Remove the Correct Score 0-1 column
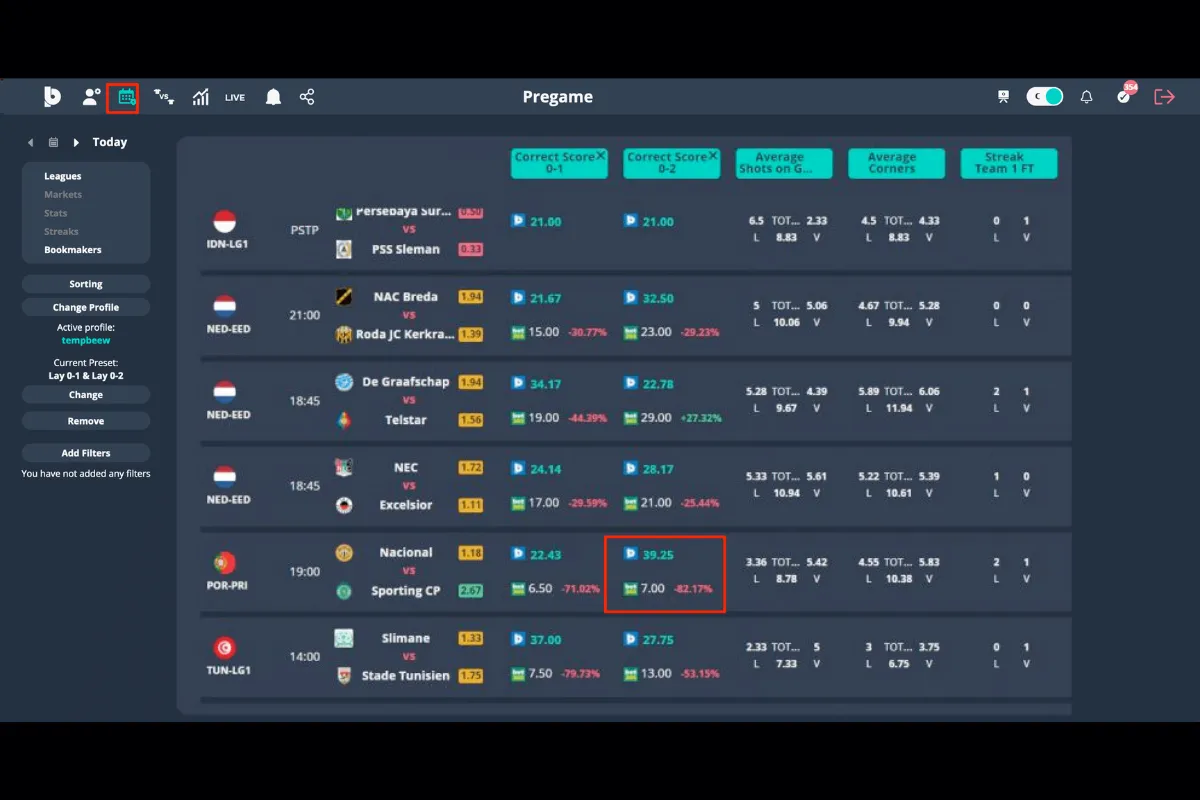This screenshot has width=1200, height=800. 600,156
